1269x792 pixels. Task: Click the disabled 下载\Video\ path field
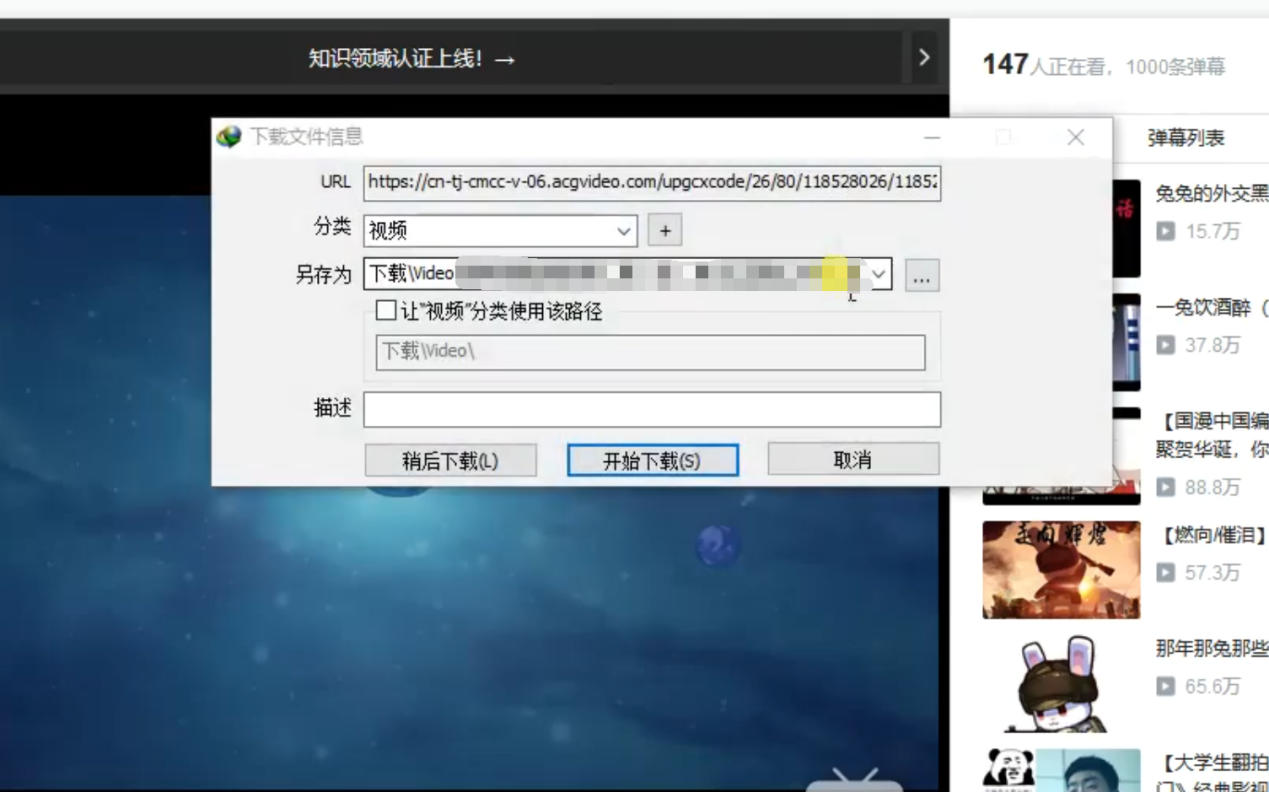coord(651,352)
